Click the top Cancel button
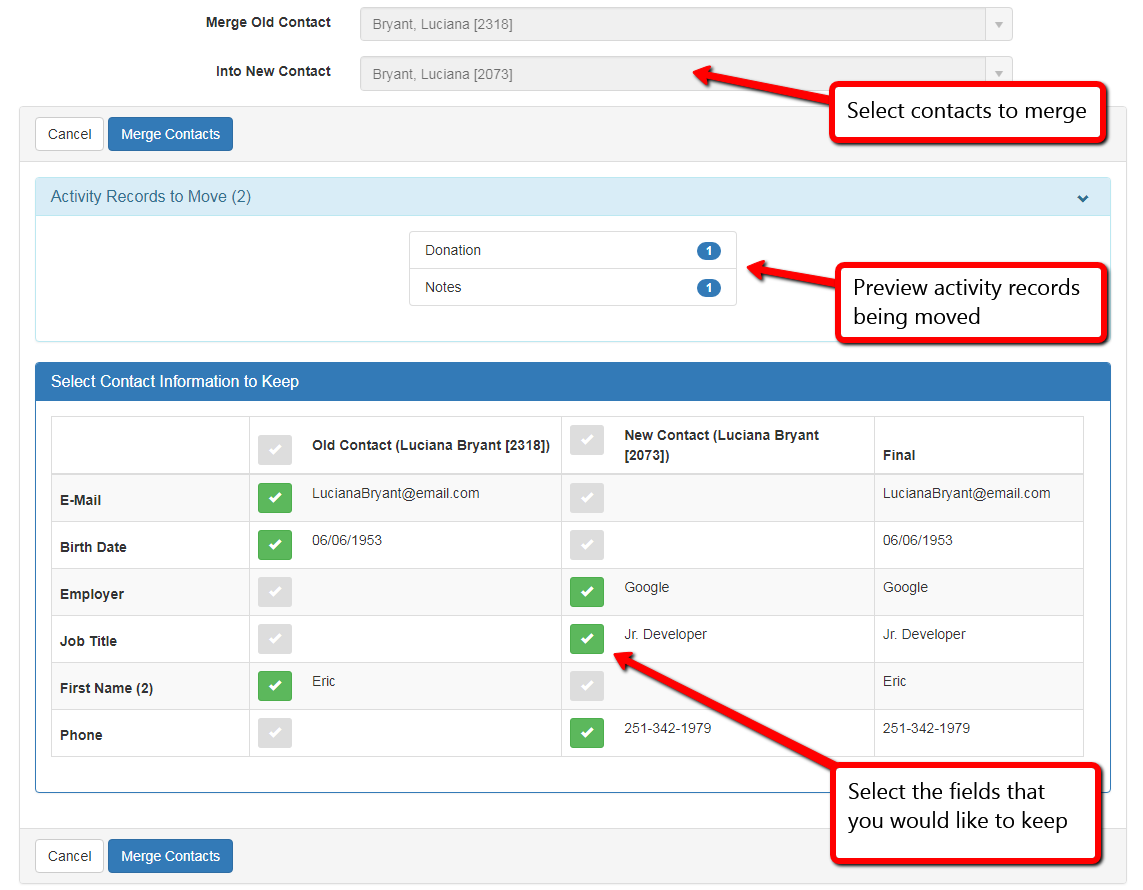The image size is (1143, 890). [x=69, y=134]
